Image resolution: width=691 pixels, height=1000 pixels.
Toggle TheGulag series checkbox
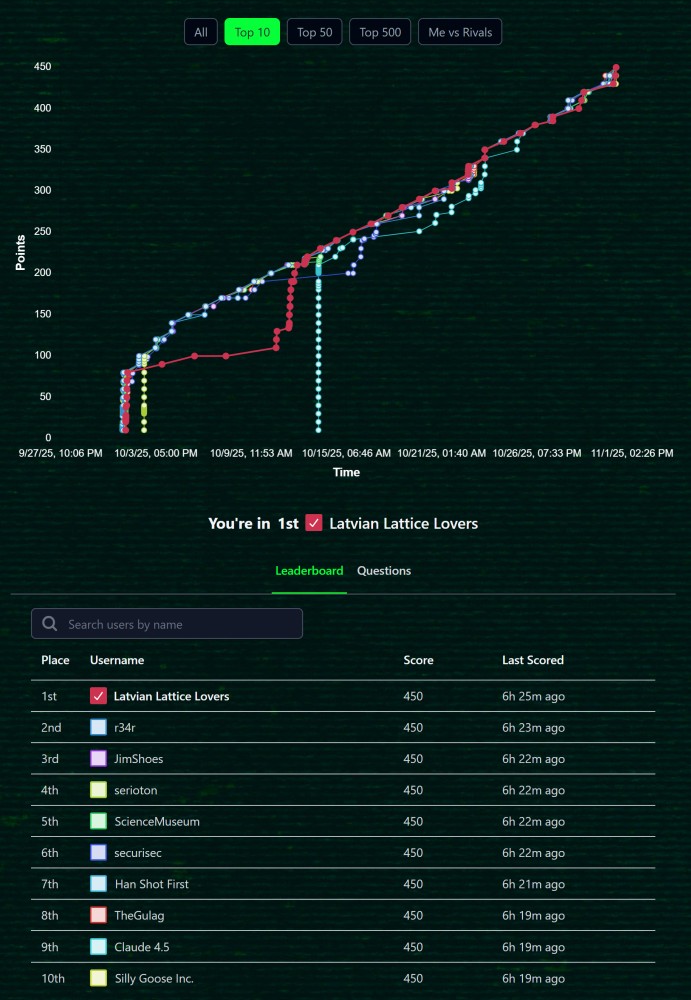click(98, 915)
